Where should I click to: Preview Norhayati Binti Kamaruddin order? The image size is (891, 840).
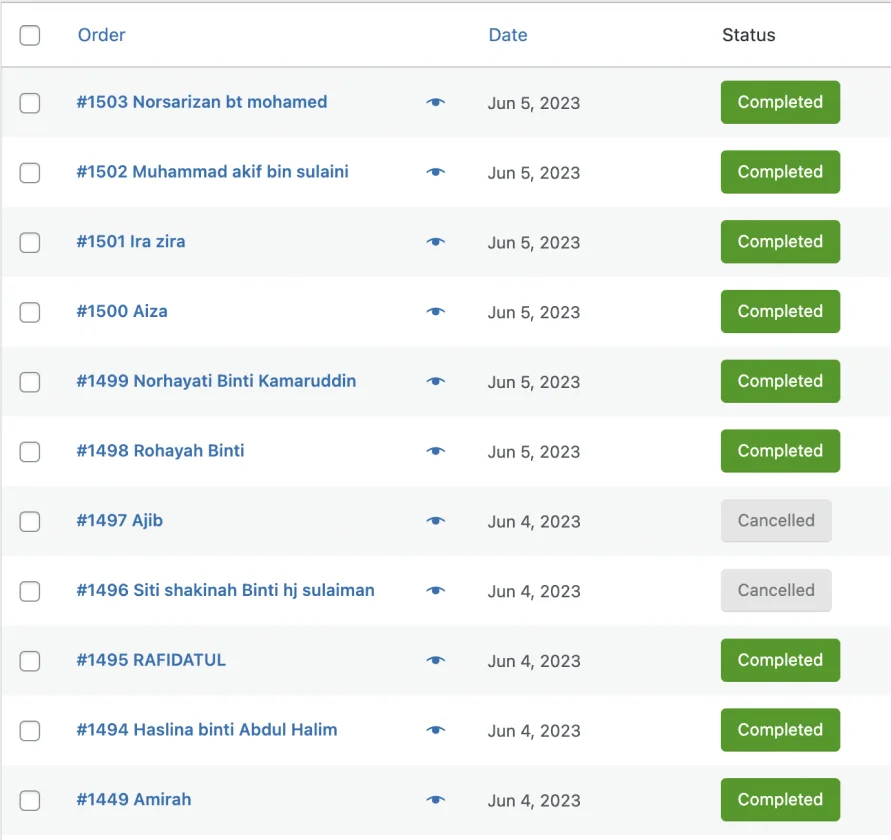coord(435,381)
